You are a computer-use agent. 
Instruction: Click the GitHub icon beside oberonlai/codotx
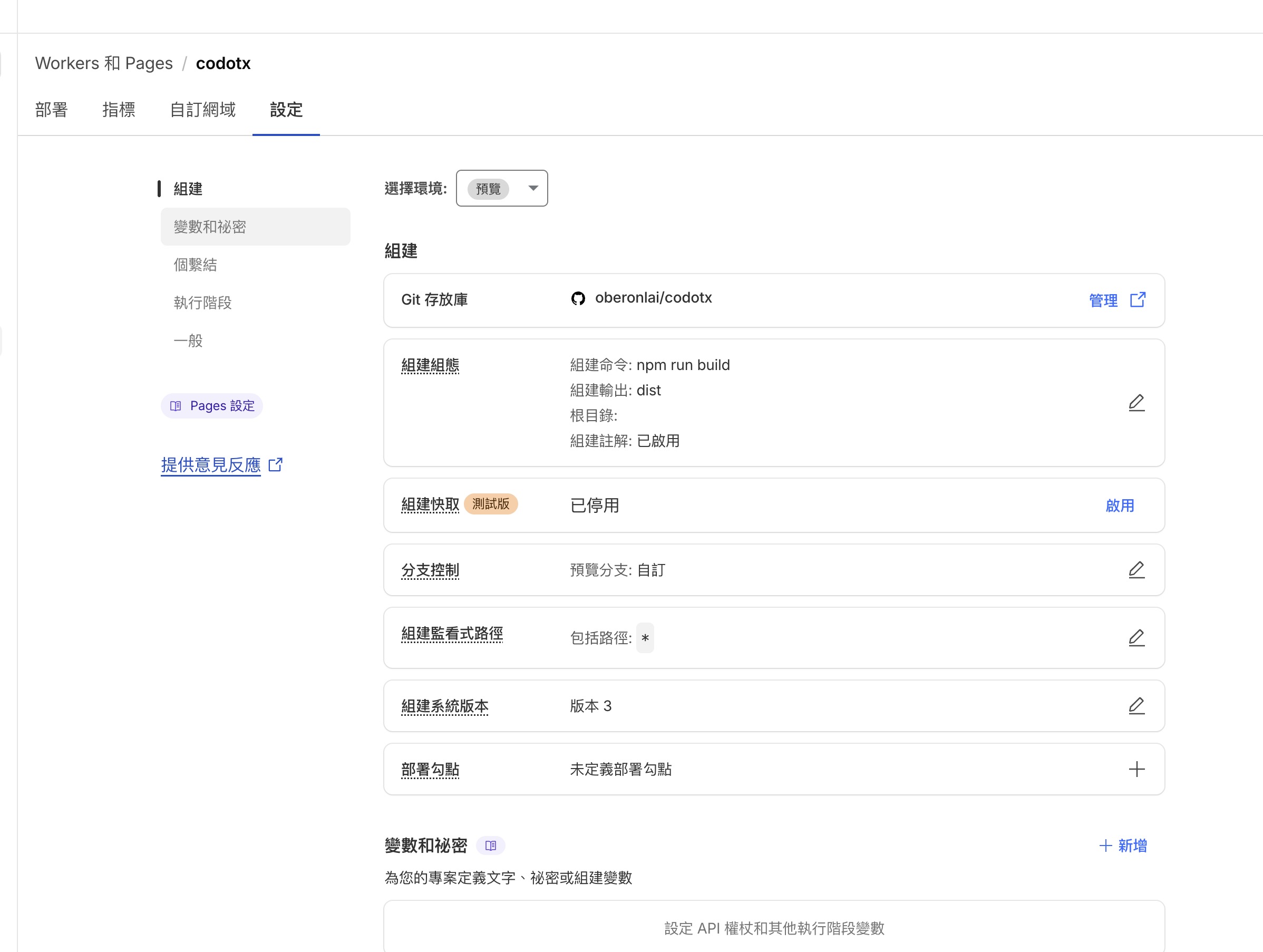579,298
